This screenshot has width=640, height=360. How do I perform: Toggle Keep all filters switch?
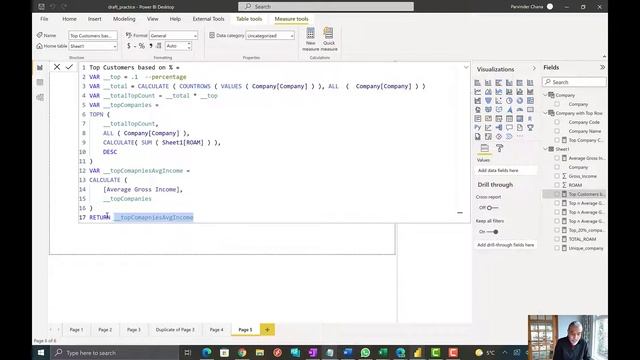[493, 232]
